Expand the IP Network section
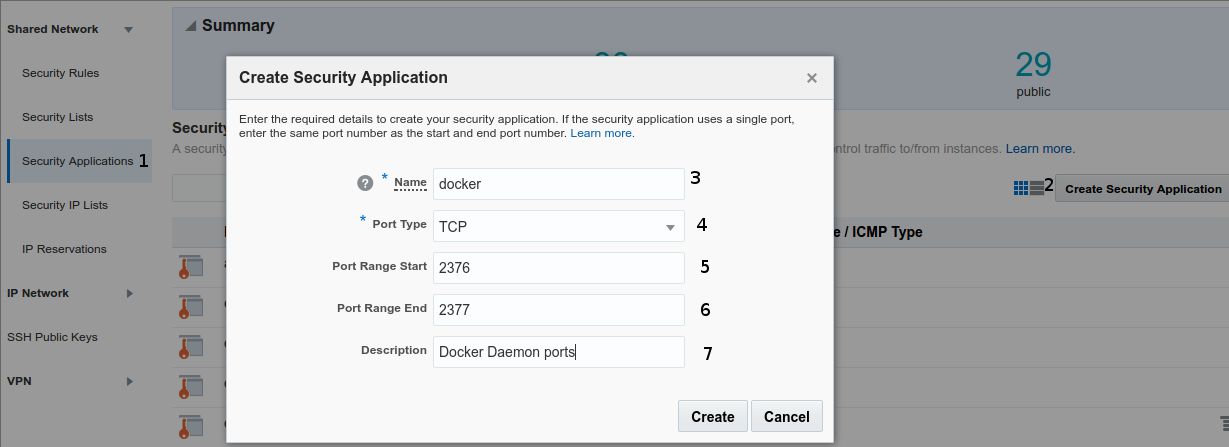Viewport: 1229px width, 447px height. coord(129,294)
